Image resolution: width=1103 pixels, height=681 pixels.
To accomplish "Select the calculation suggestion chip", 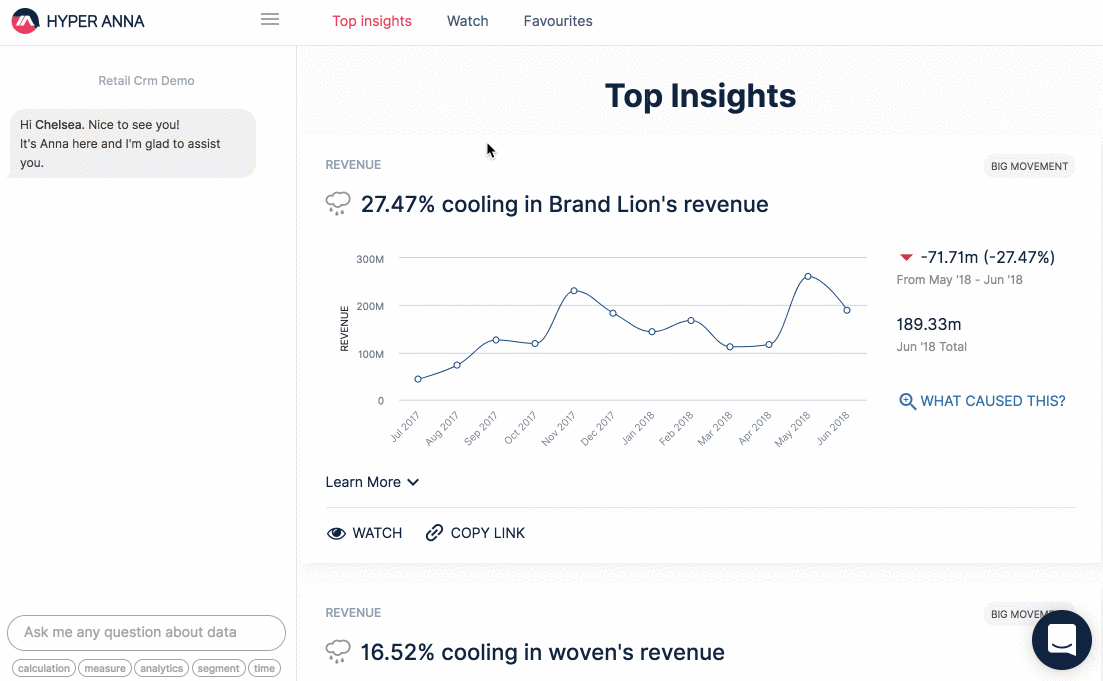I will click(x=44, y=668).
